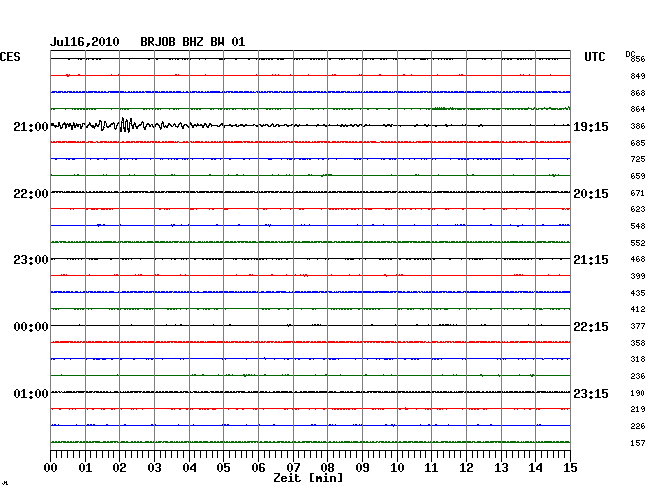650x494 pixels.
Task: Click the 23:00 local time label
Action: [31, 260]
